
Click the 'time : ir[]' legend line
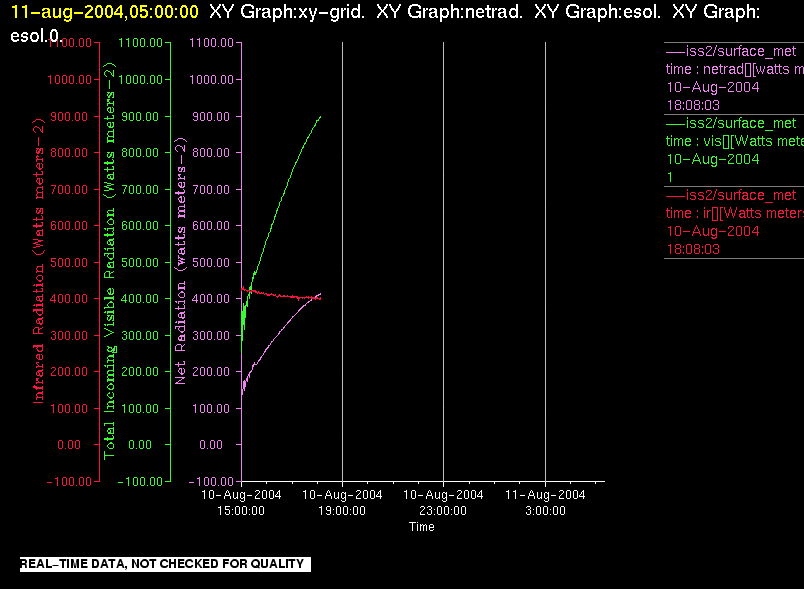pos(734,213)
